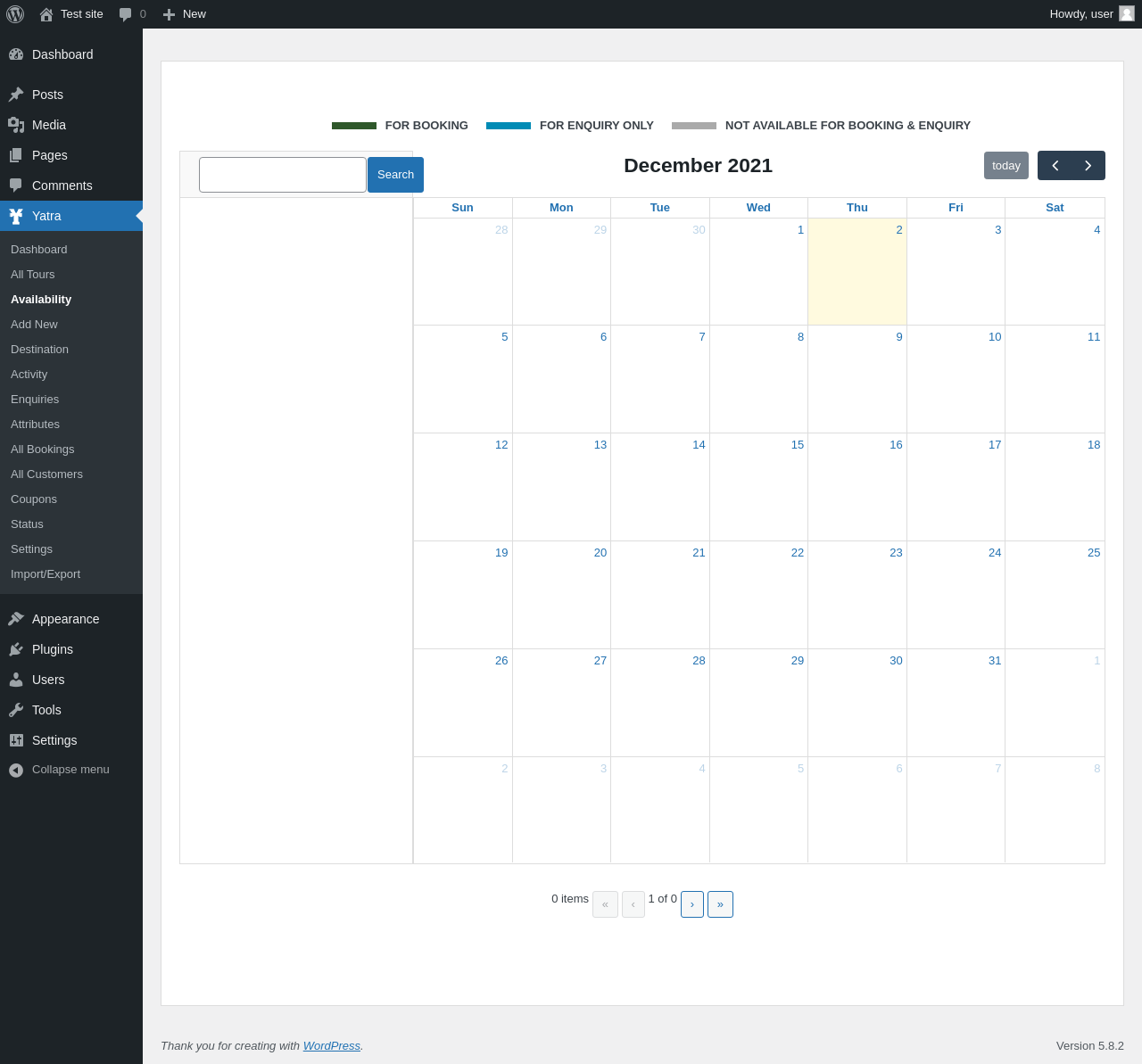Open Media via its sidebar icon
This screenshot has height=1064, width=1142.
[16, 125]
